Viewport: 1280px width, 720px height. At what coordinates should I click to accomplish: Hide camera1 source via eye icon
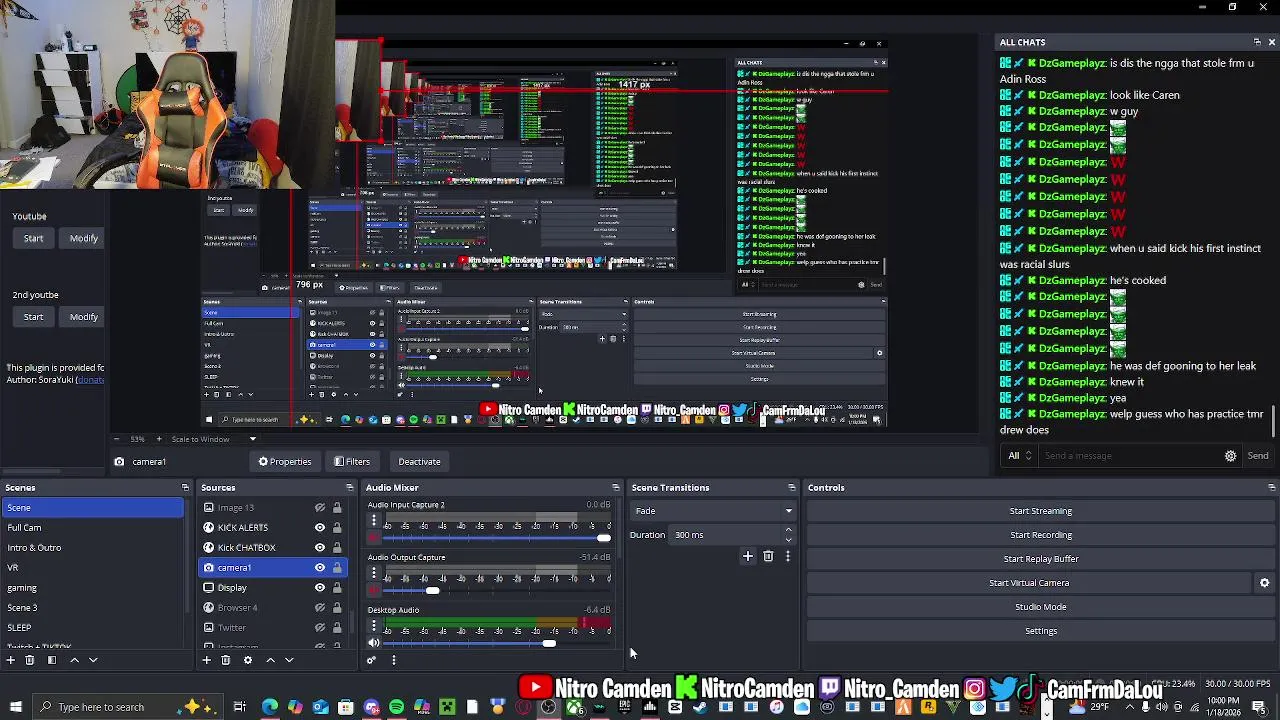coord(320,568)
